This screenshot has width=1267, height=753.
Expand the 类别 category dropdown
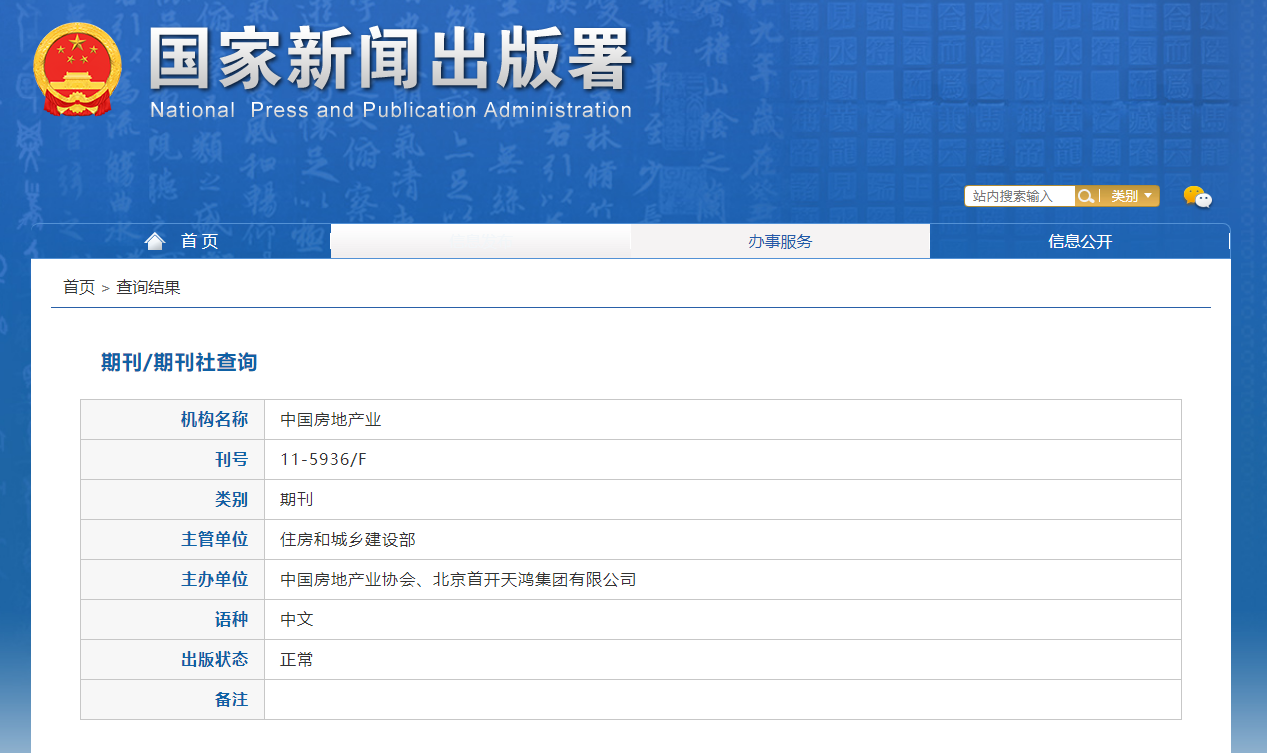coord(1131,196)
